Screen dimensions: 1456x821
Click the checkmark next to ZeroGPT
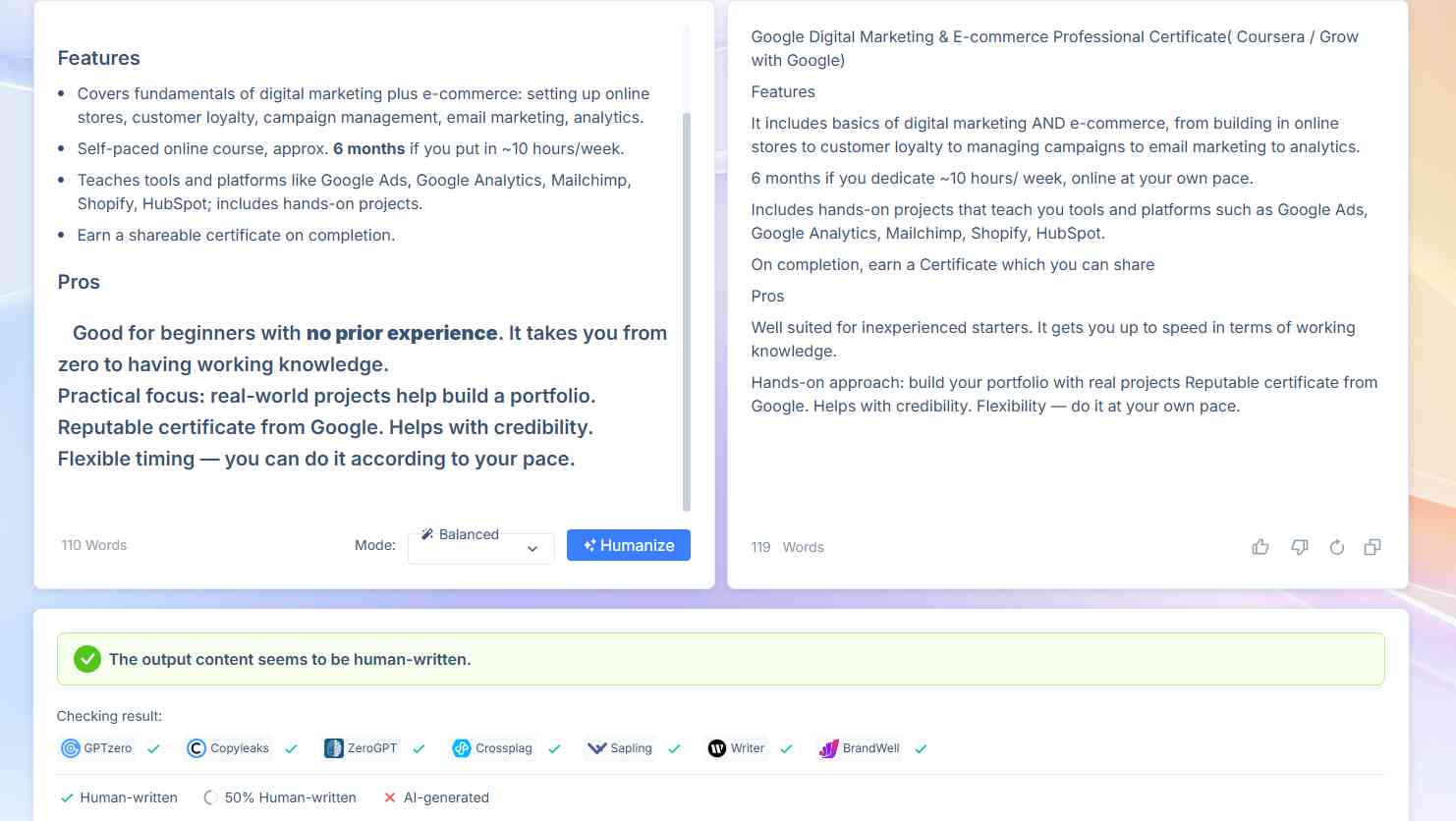tap(420, 748)
